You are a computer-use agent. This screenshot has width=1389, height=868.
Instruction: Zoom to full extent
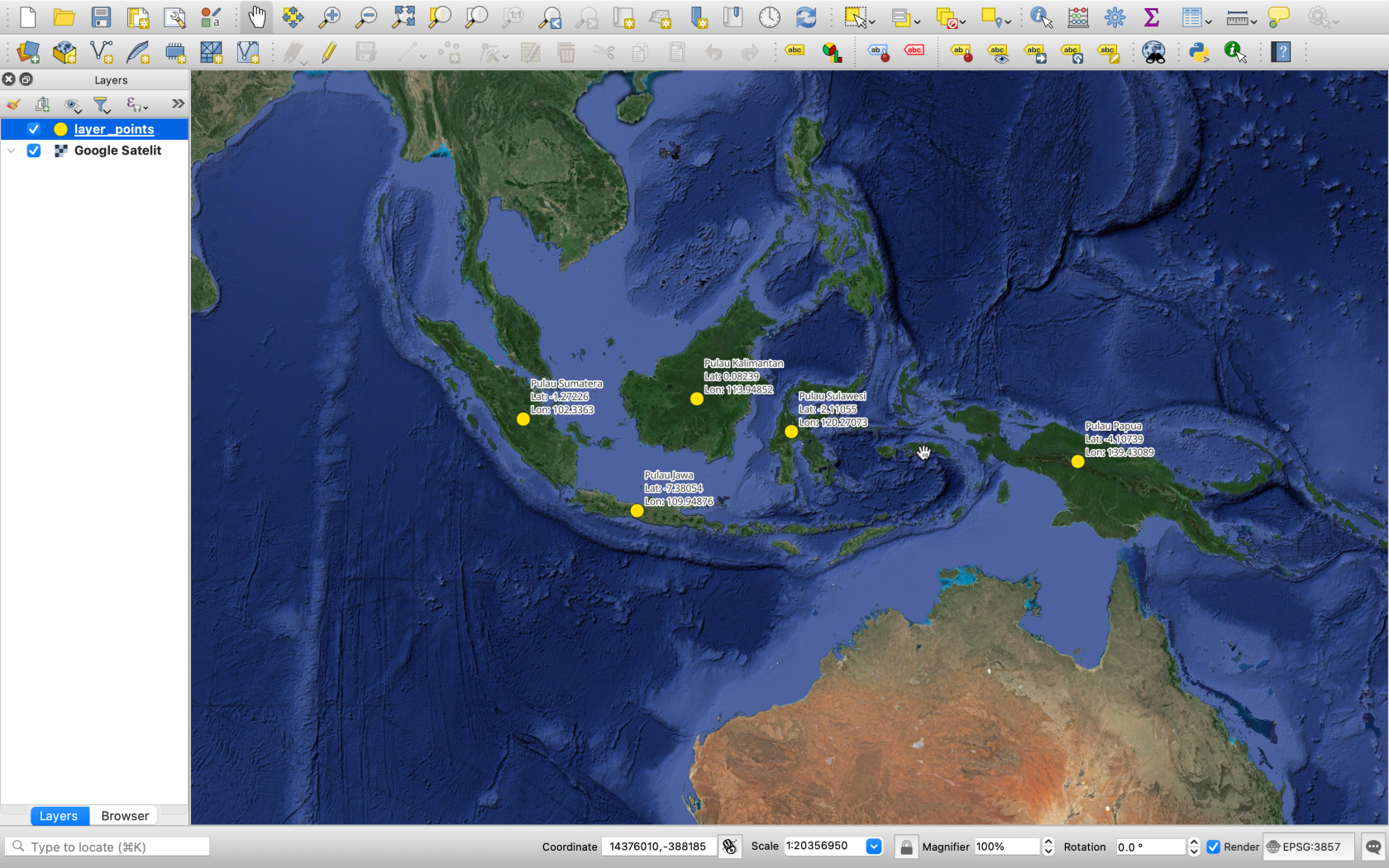(x=403, y=17)
